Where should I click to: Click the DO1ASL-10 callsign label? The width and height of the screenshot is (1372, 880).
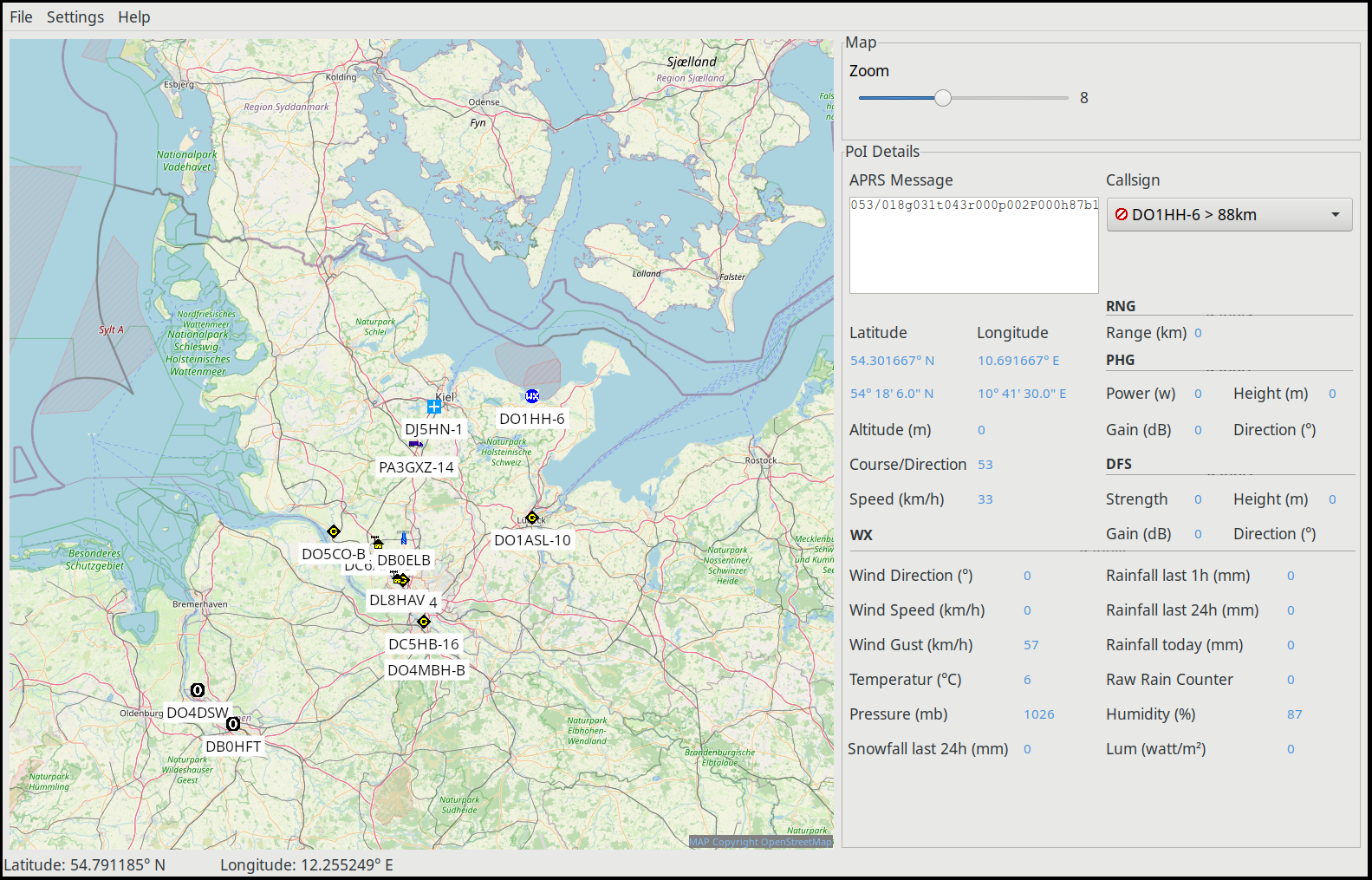[x=532, y=540]
